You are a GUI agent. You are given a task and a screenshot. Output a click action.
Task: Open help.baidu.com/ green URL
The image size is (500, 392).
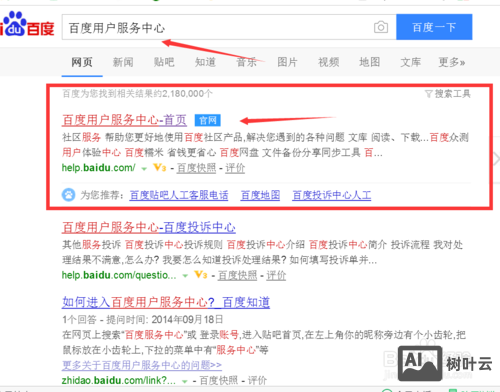click(x=99, y=168)
